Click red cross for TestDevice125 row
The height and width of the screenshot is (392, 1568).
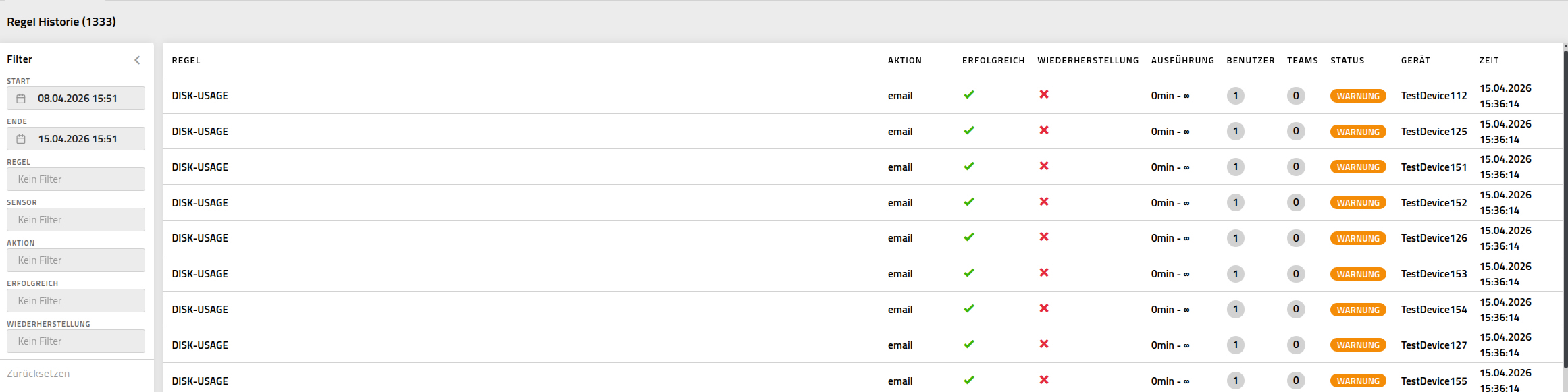pyautogui.click(x=1044, y=130)
